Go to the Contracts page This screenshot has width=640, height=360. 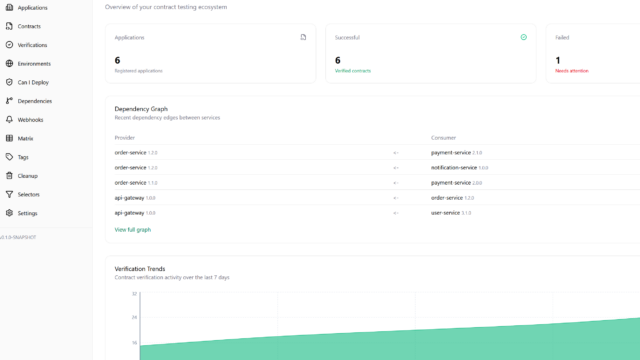click(x=29, y=26)
